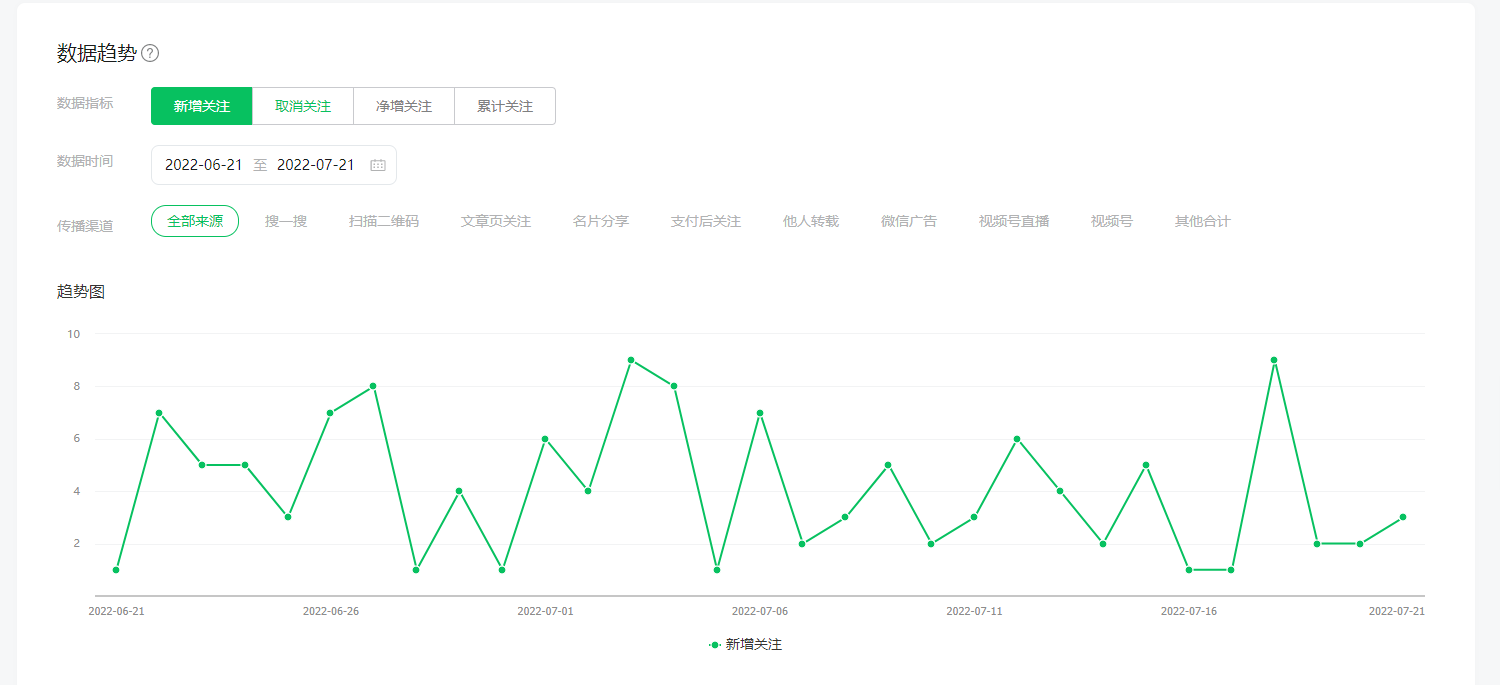Click the 数据指标 row label

85,103
